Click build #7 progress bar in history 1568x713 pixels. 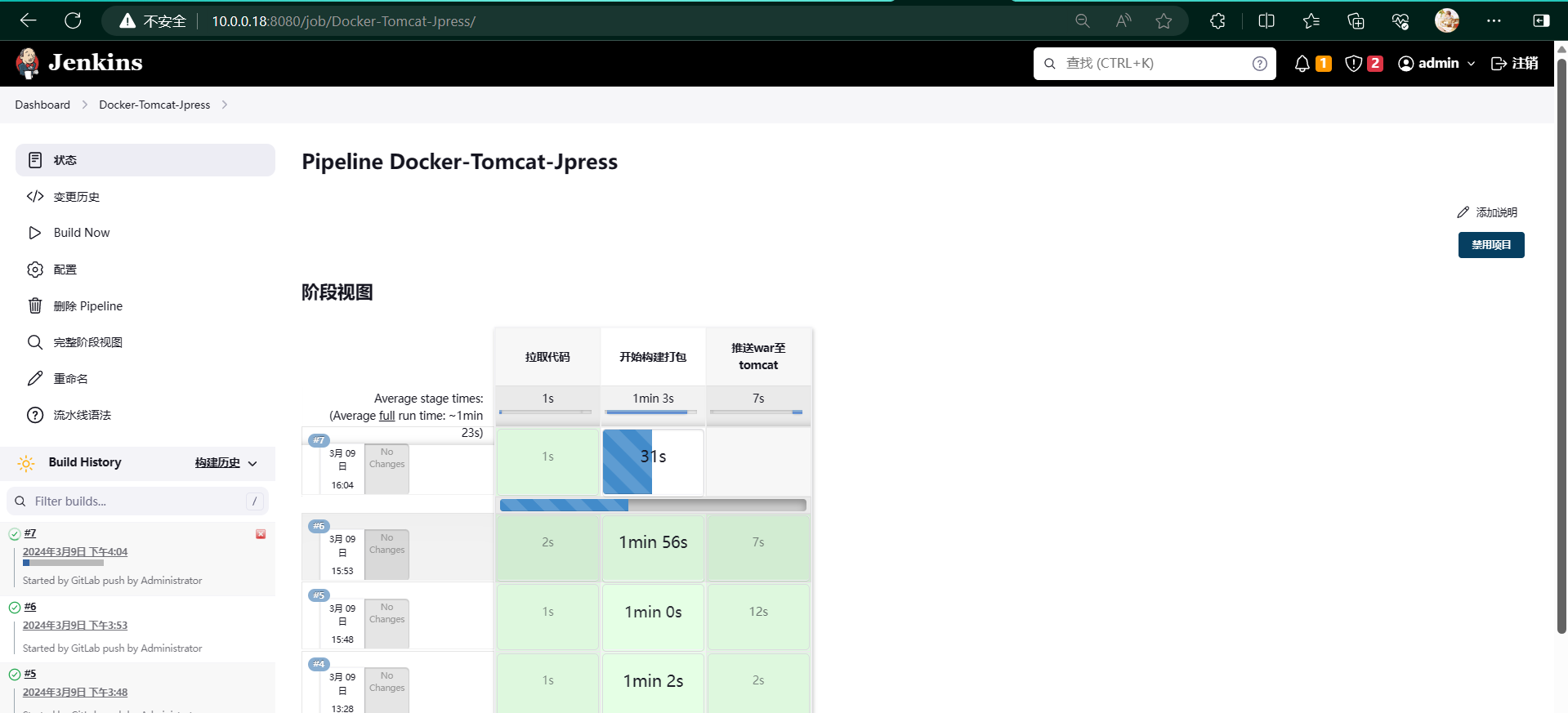click(63, 563)
